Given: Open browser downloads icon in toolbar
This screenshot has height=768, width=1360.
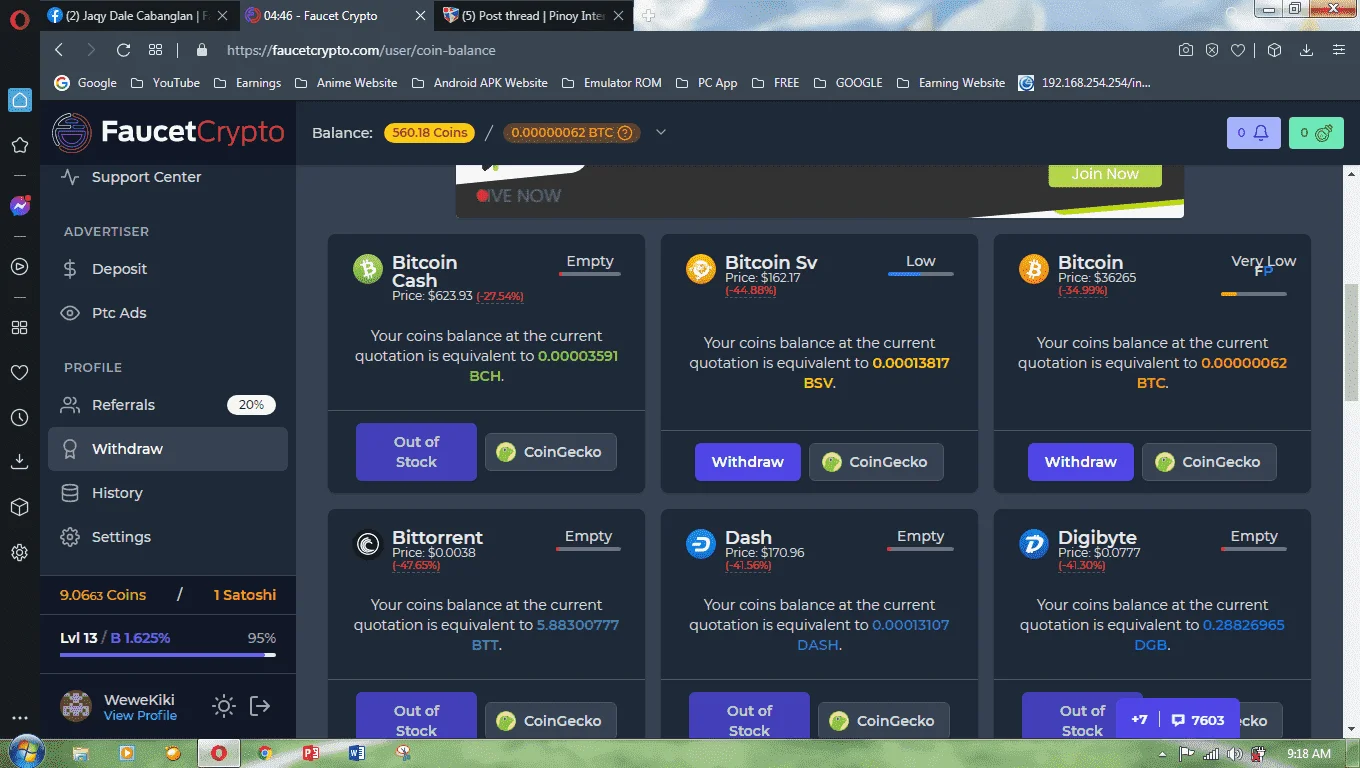Looking at the screenshot, I should (x=1306, y=50).
